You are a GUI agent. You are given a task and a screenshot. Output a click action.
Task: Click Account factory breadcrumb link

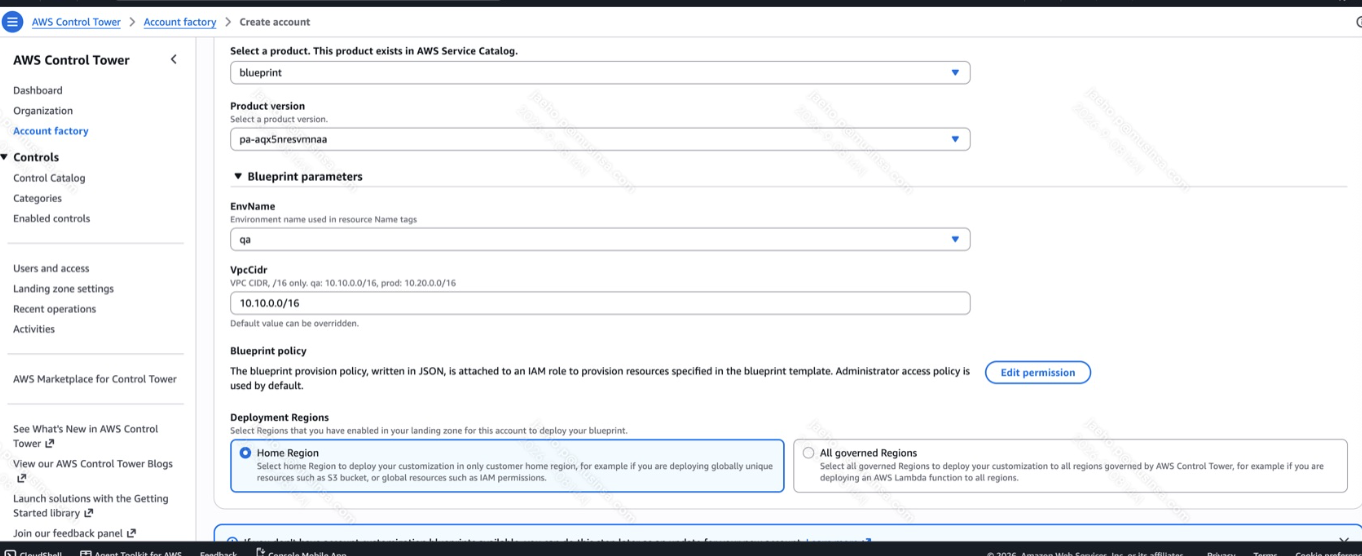coord(180,22)
